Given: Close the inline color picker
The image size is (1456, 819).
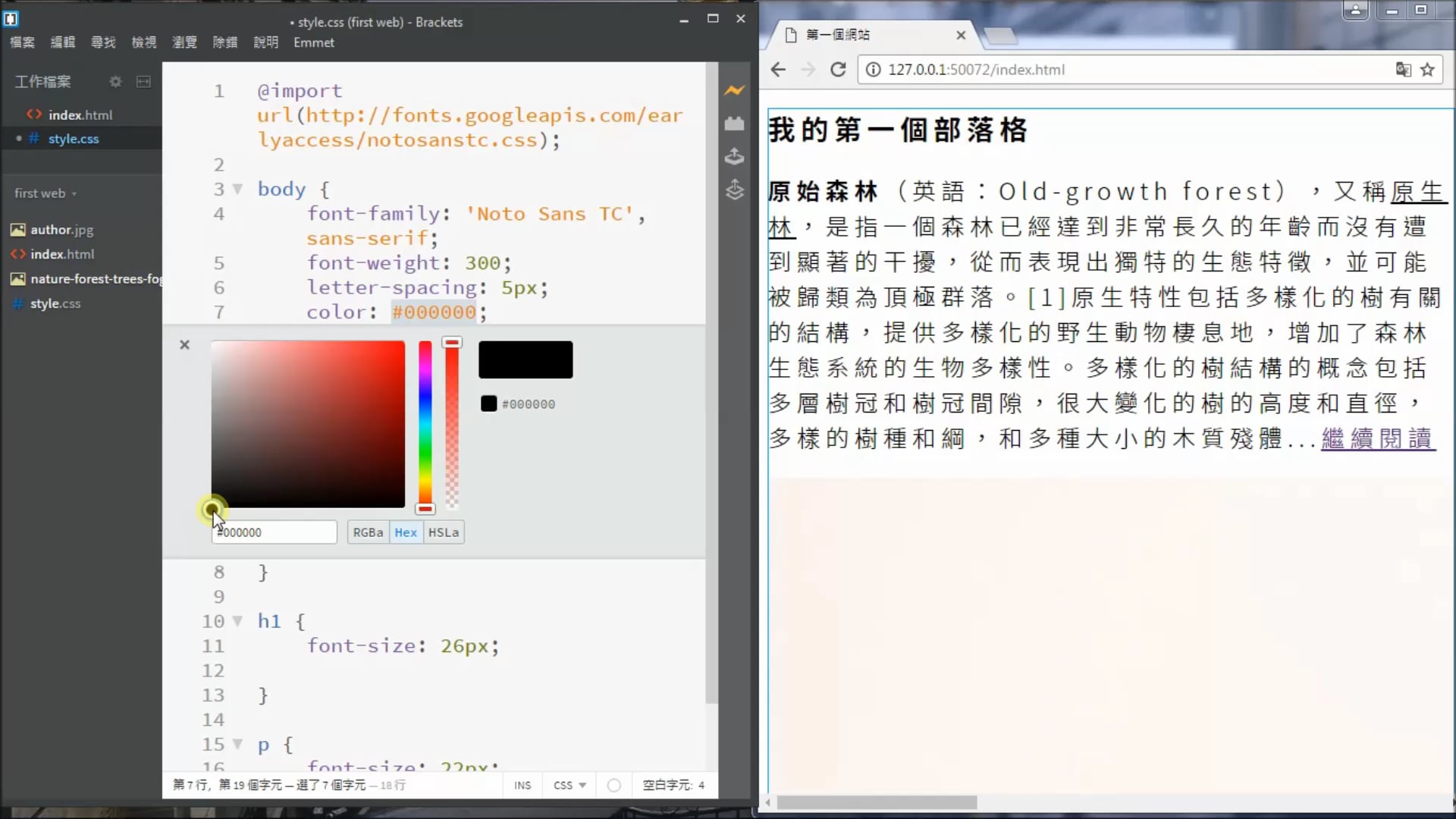Looking at the screenshot, I should [184, 345].
